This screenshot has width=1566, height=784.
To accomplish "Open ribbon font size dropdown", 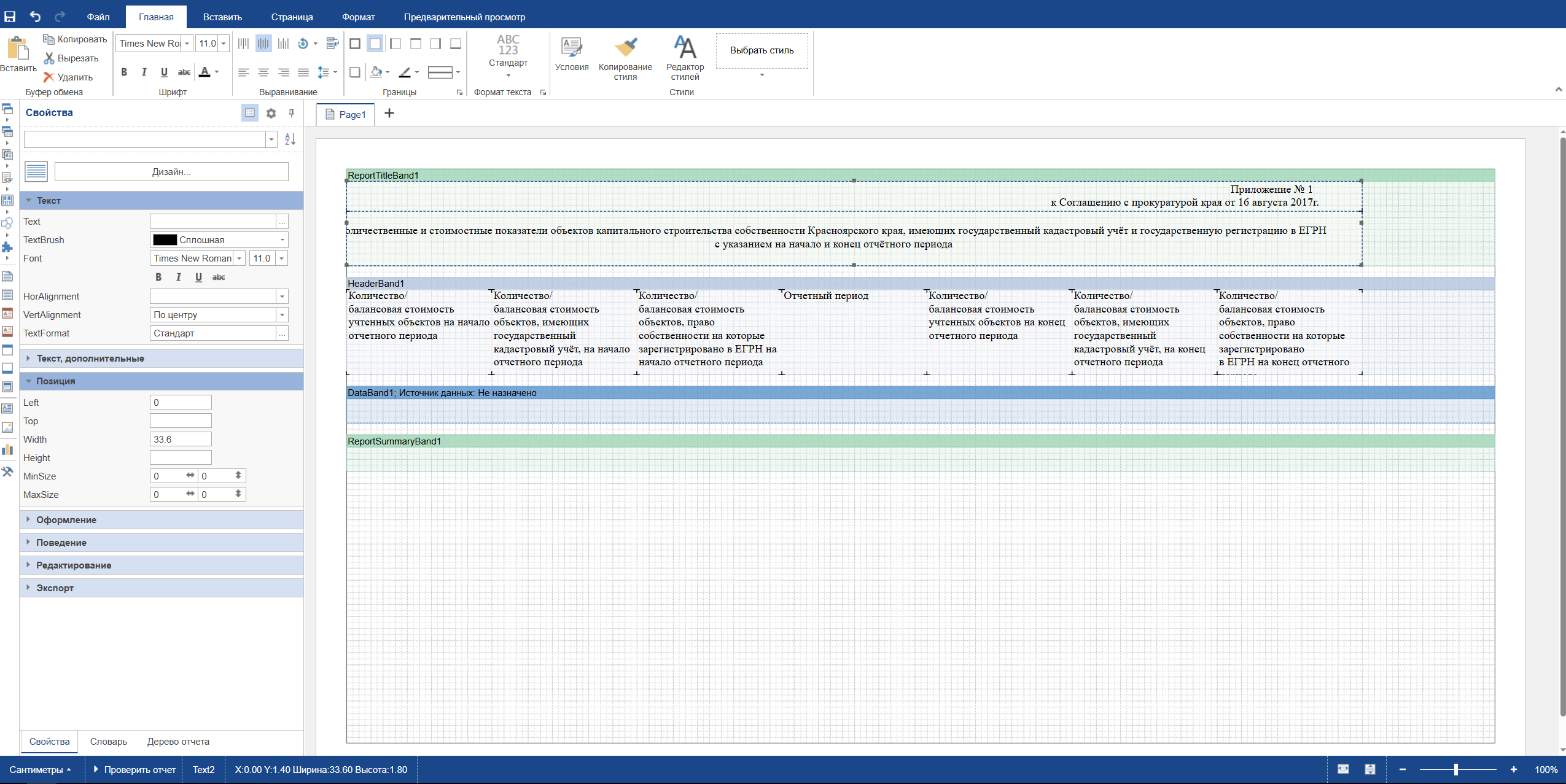I will (224, 44).
